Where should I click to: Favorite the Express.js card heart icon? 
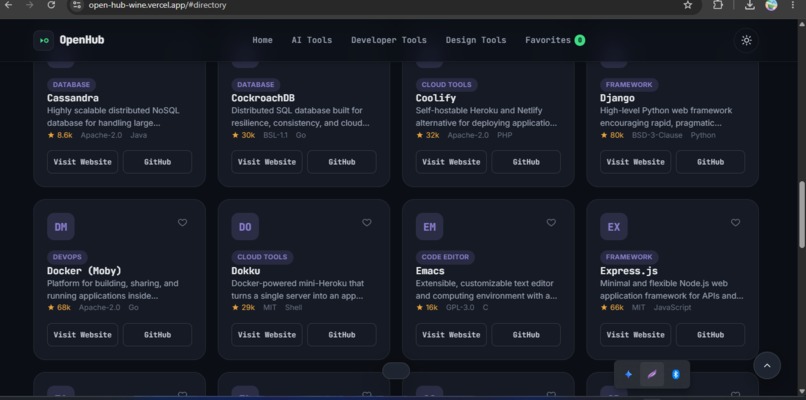[x=736, y=223]
